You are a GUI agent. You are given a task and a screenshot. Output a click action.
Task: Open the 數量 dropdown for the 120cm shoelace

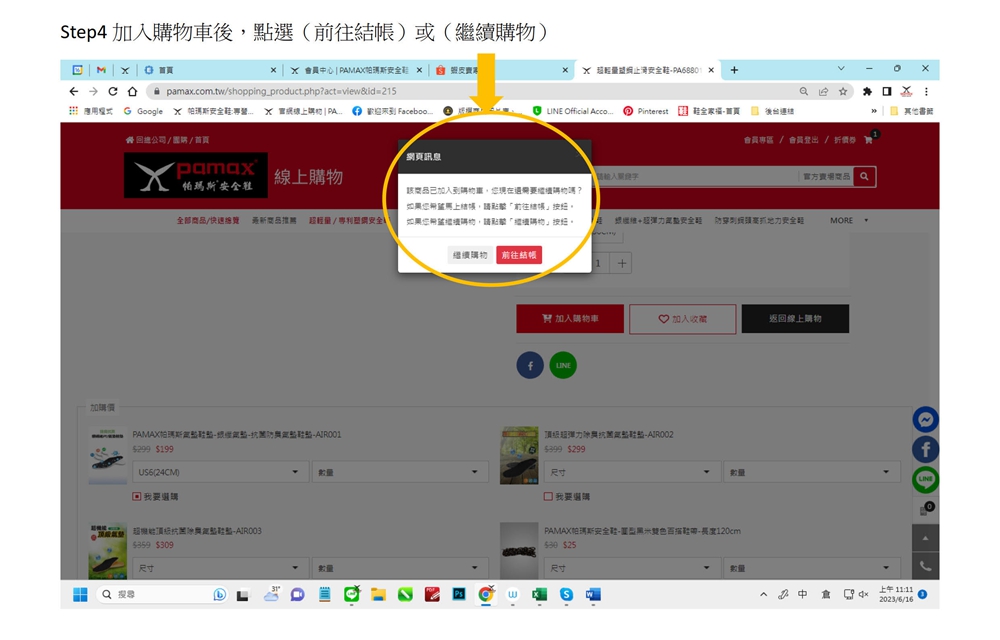[812, 568]
